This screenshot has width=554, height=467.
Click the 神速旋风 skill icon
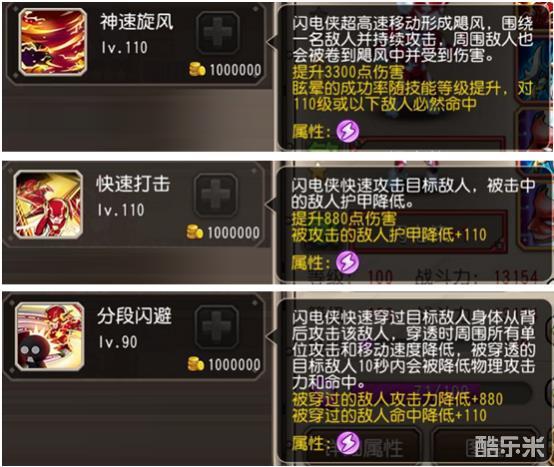coord(53,42)
